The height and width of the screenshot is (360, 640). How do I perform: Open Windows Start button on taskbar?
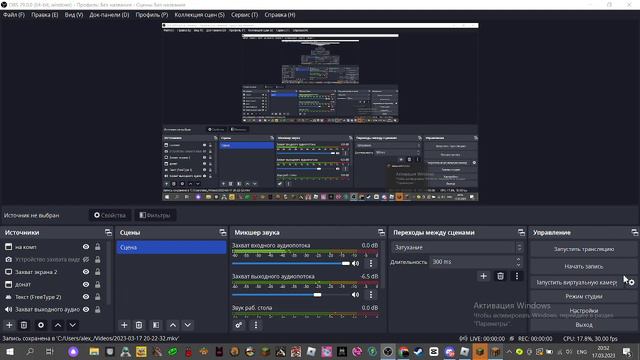(x=10, y=351)
